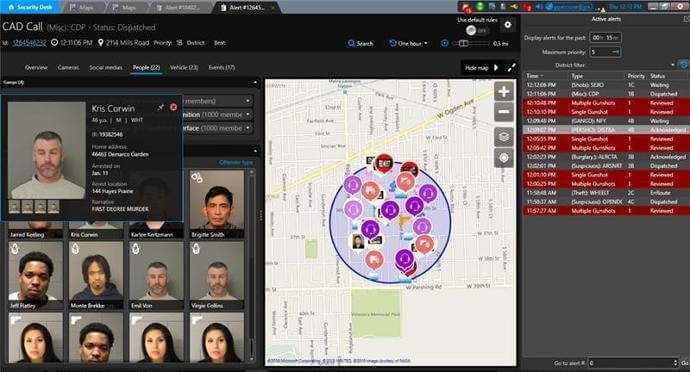This screenshot has height=372, width=690.
Task: Toggle the radius target button near slider
Action: pos(444,43)
